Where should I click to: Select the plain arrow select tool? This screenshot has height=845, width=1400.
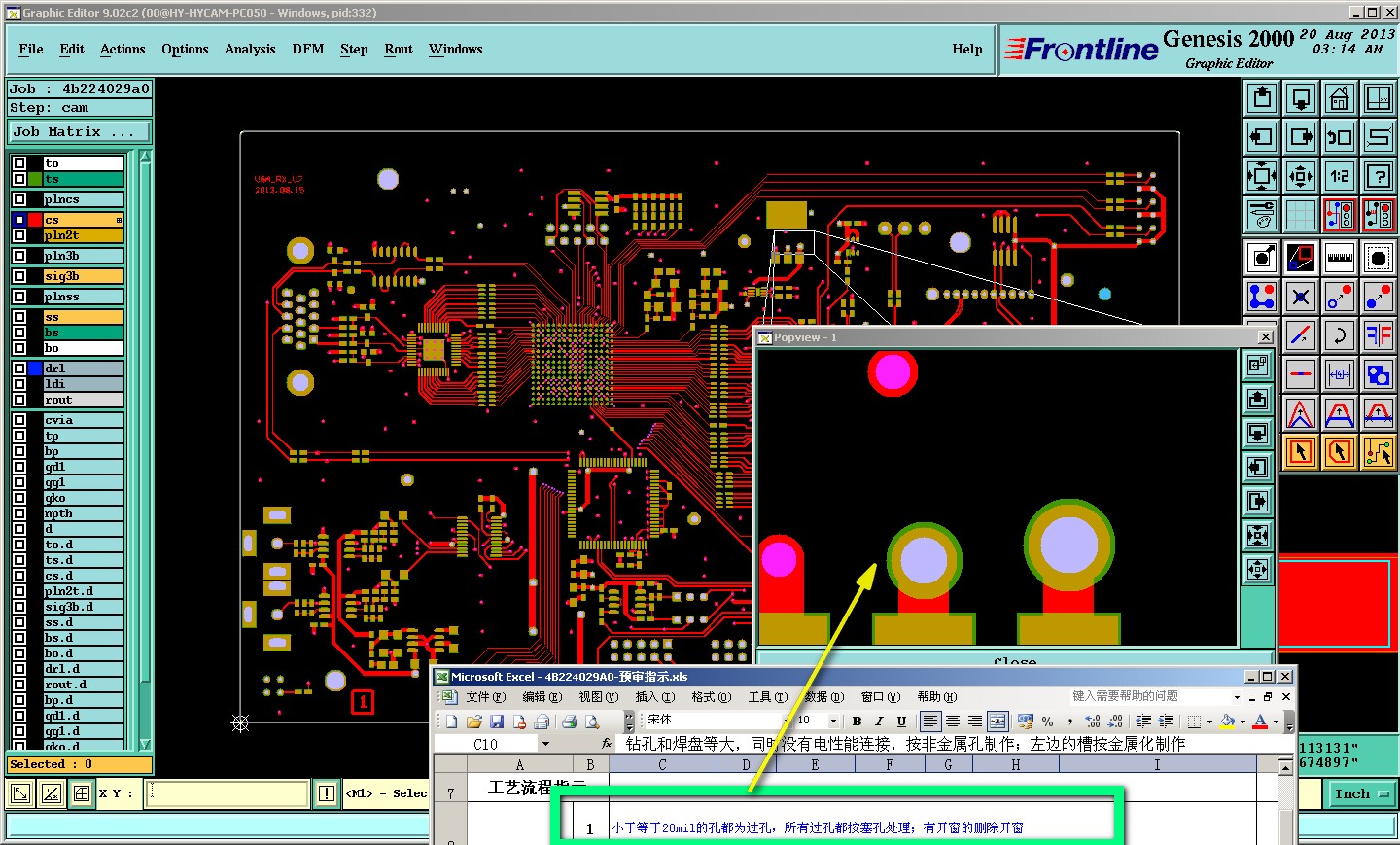click(x=1301, y=452)
